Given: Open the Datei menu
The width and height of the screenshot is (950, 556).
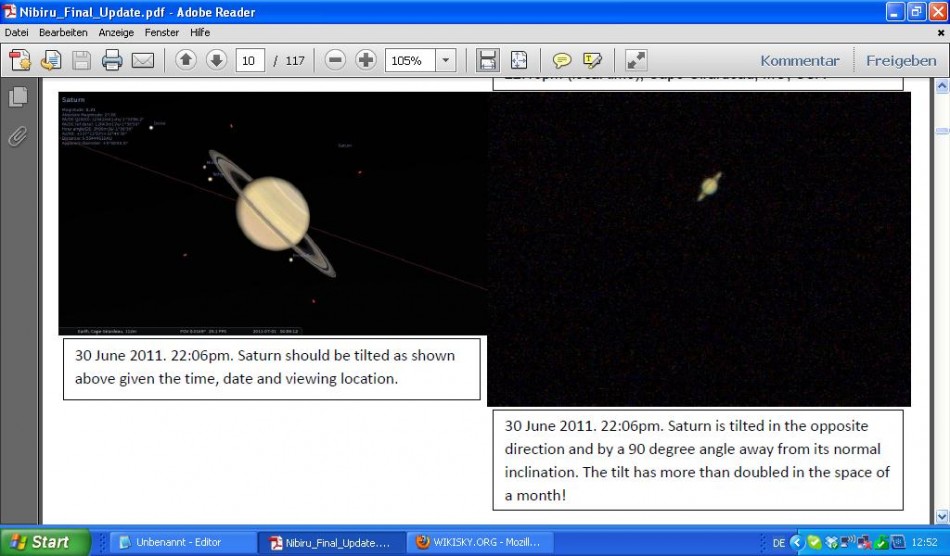Looking at the screenshot, I should [x=16, y=32].
